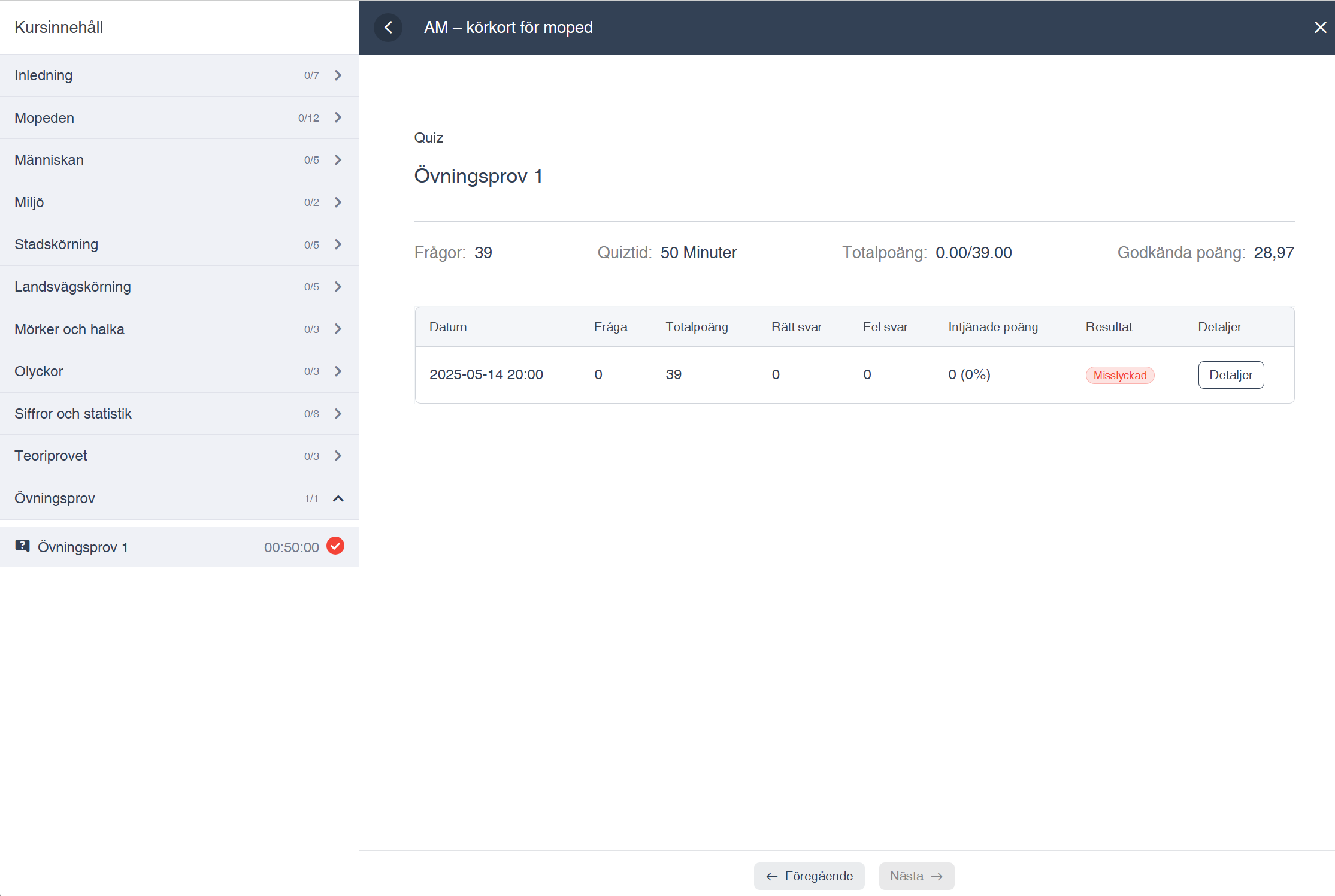Click the Övningsprov 1 quiz heading
This screenshot has width=1335, height=896.
(x=478, y=176)
